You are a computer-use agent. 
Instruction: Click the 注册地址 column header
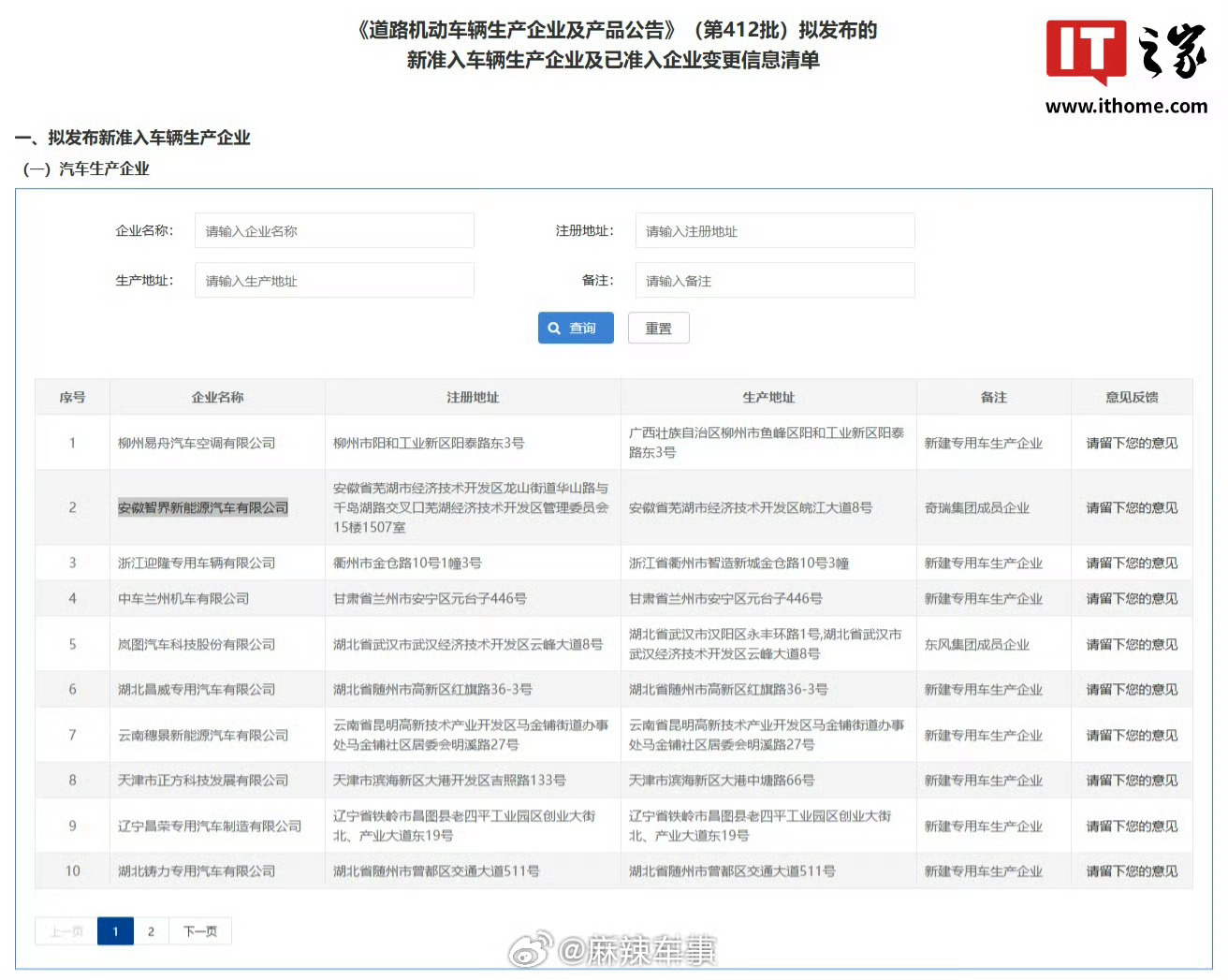[x=473, y=397]
